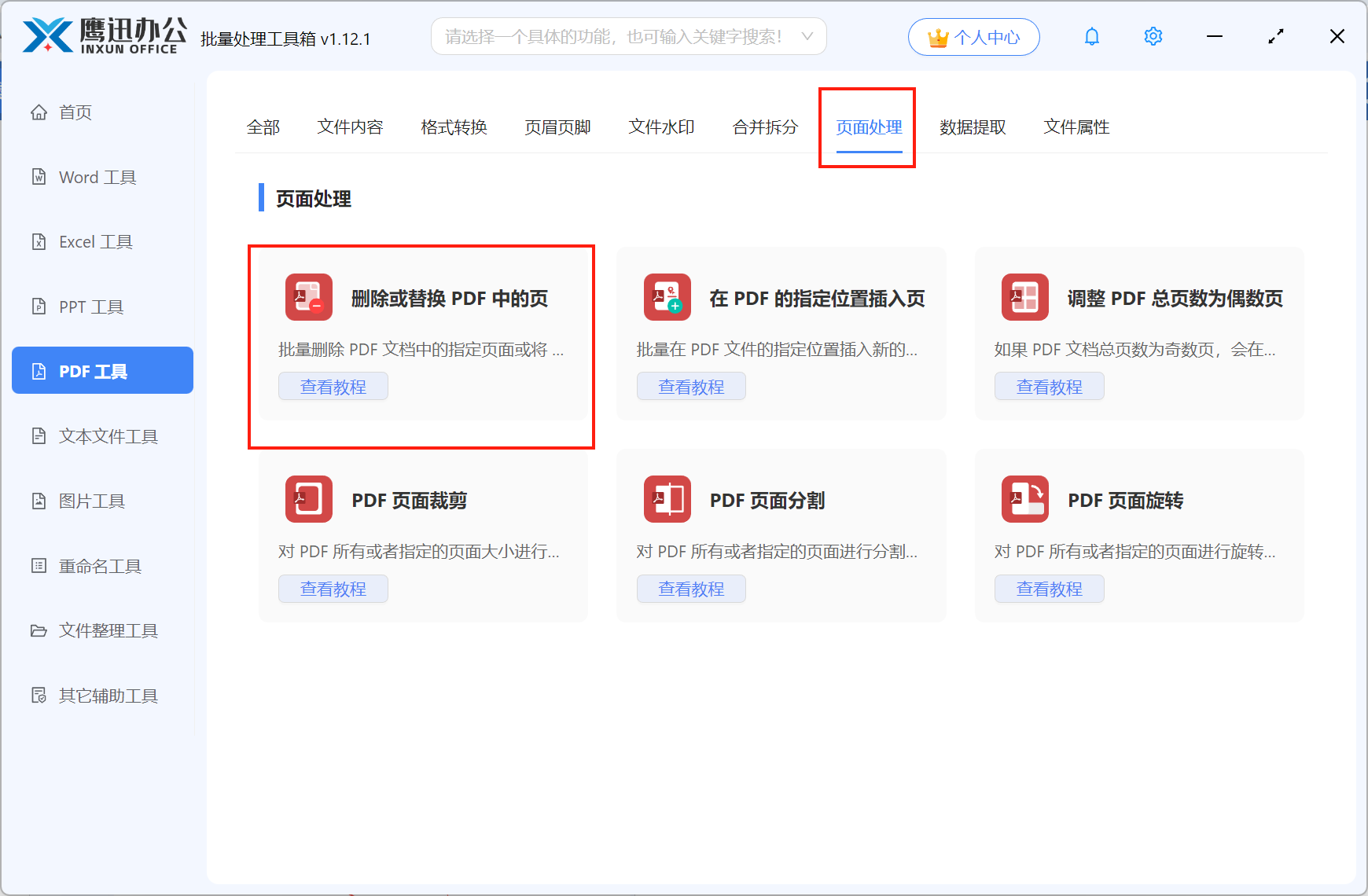Image resolution: width=1368 pixels, height=896 pixels.
Task: Open 个人中心
Action: [973, 36]
